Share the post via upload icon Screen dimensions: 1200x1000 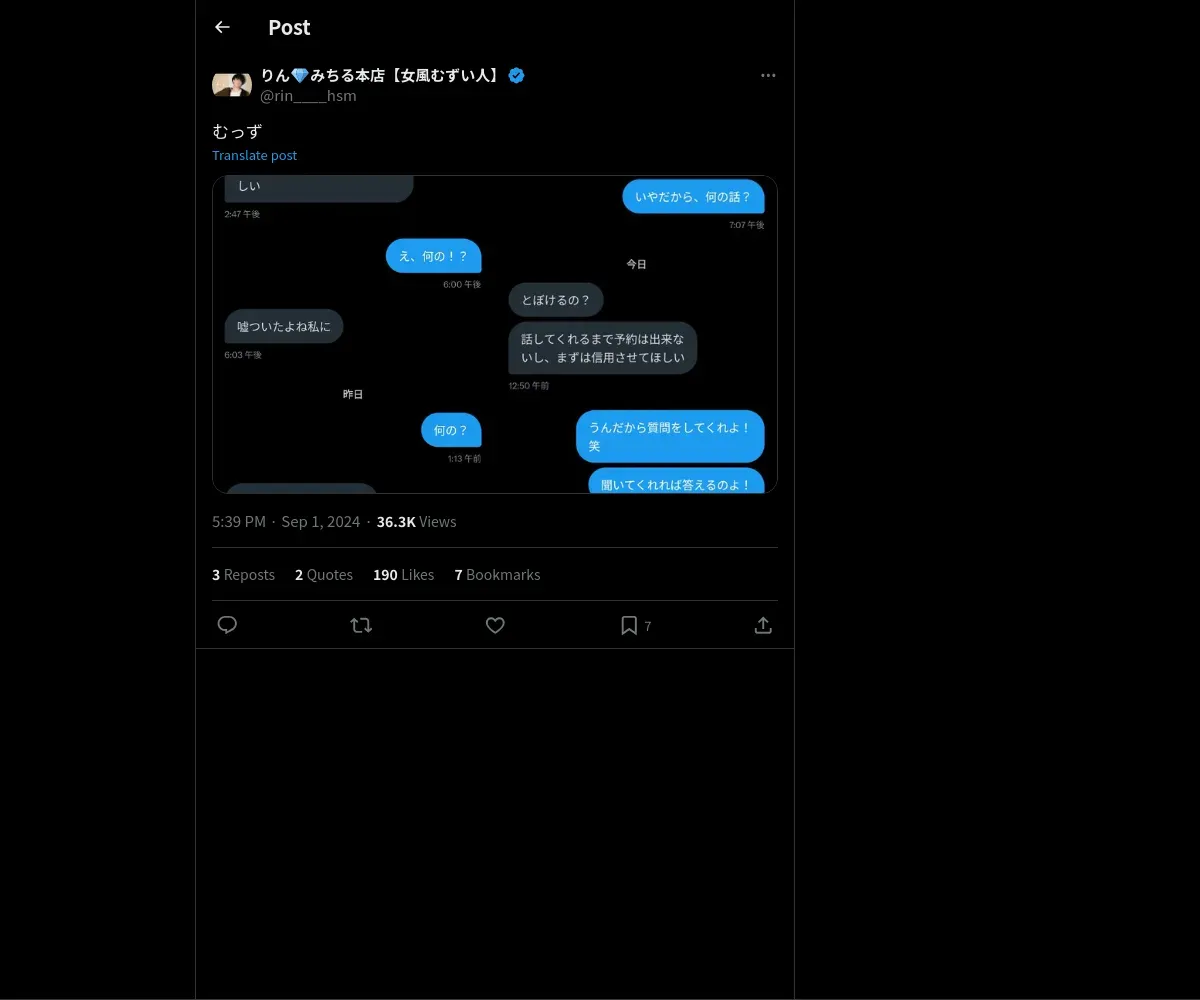click(x=763, y=625)
